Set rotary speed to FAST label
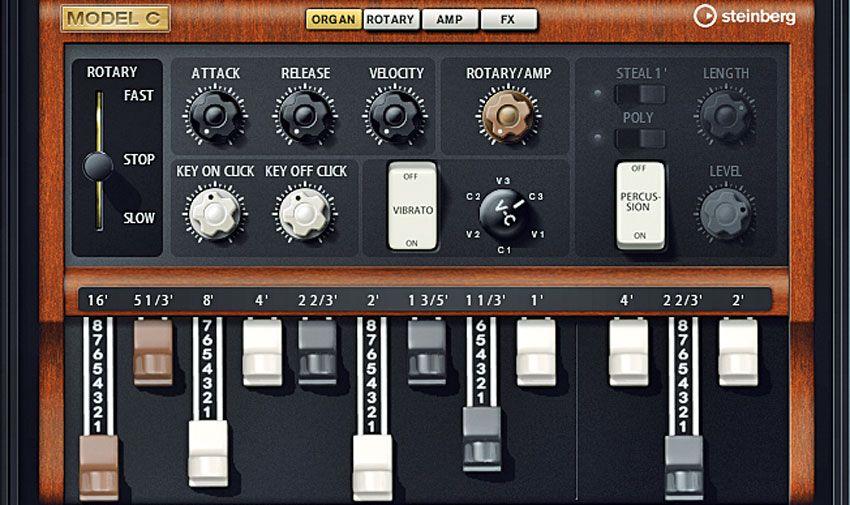The image size is (850, 505). (x=139, y=96)
